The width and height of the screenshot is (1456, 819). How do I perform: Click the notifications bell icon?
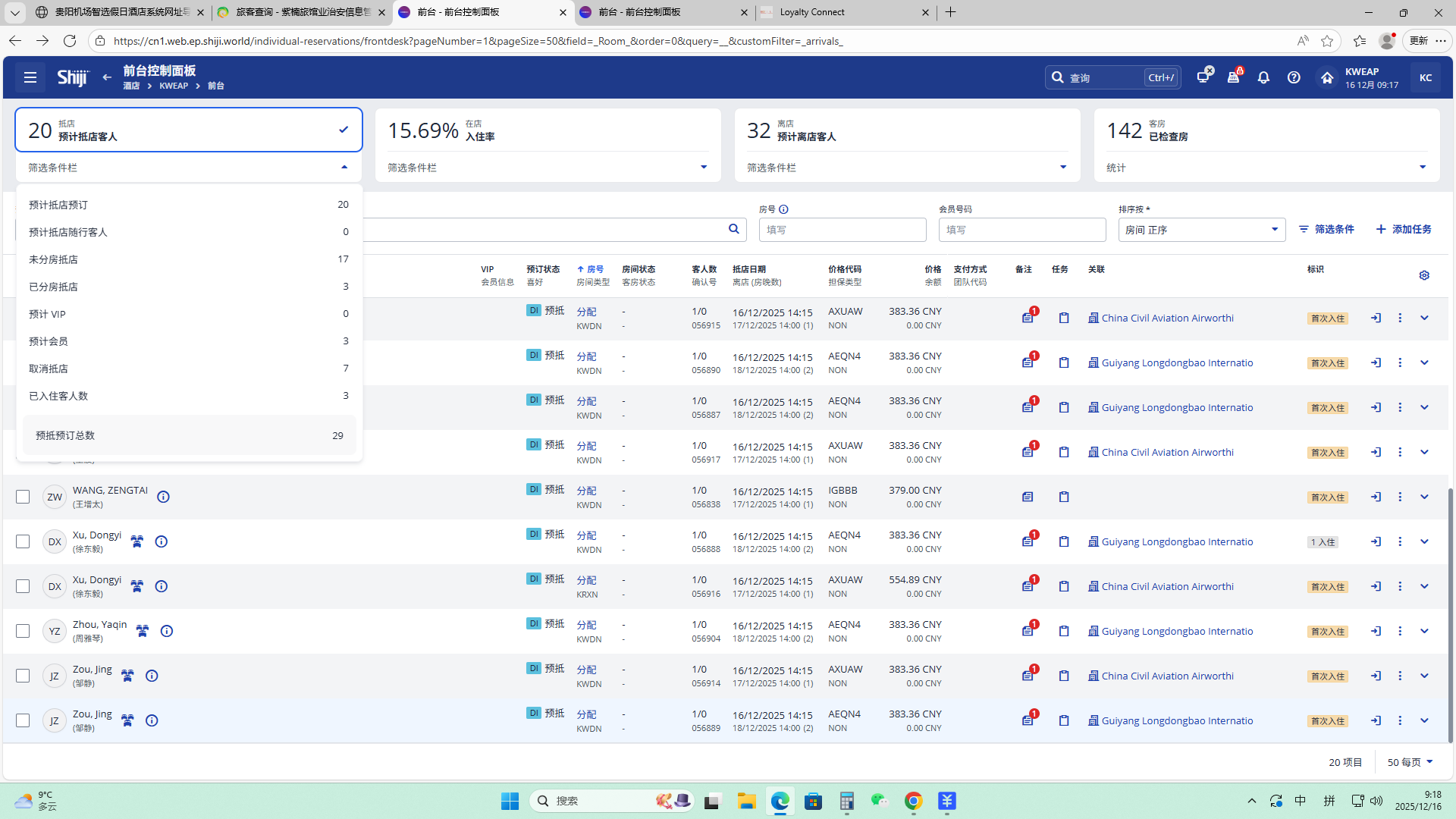[1263, 77]
